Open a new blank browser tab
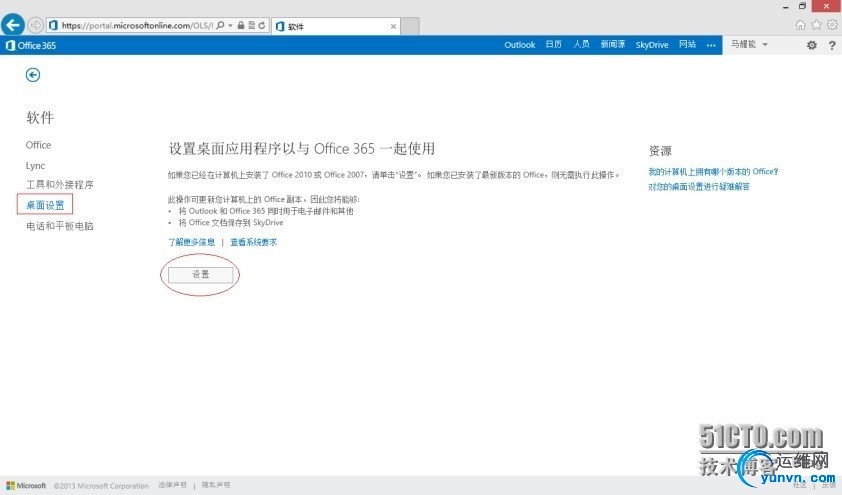Screen dimensions: 842x495 pyautogui.click(x=410, y=26)
